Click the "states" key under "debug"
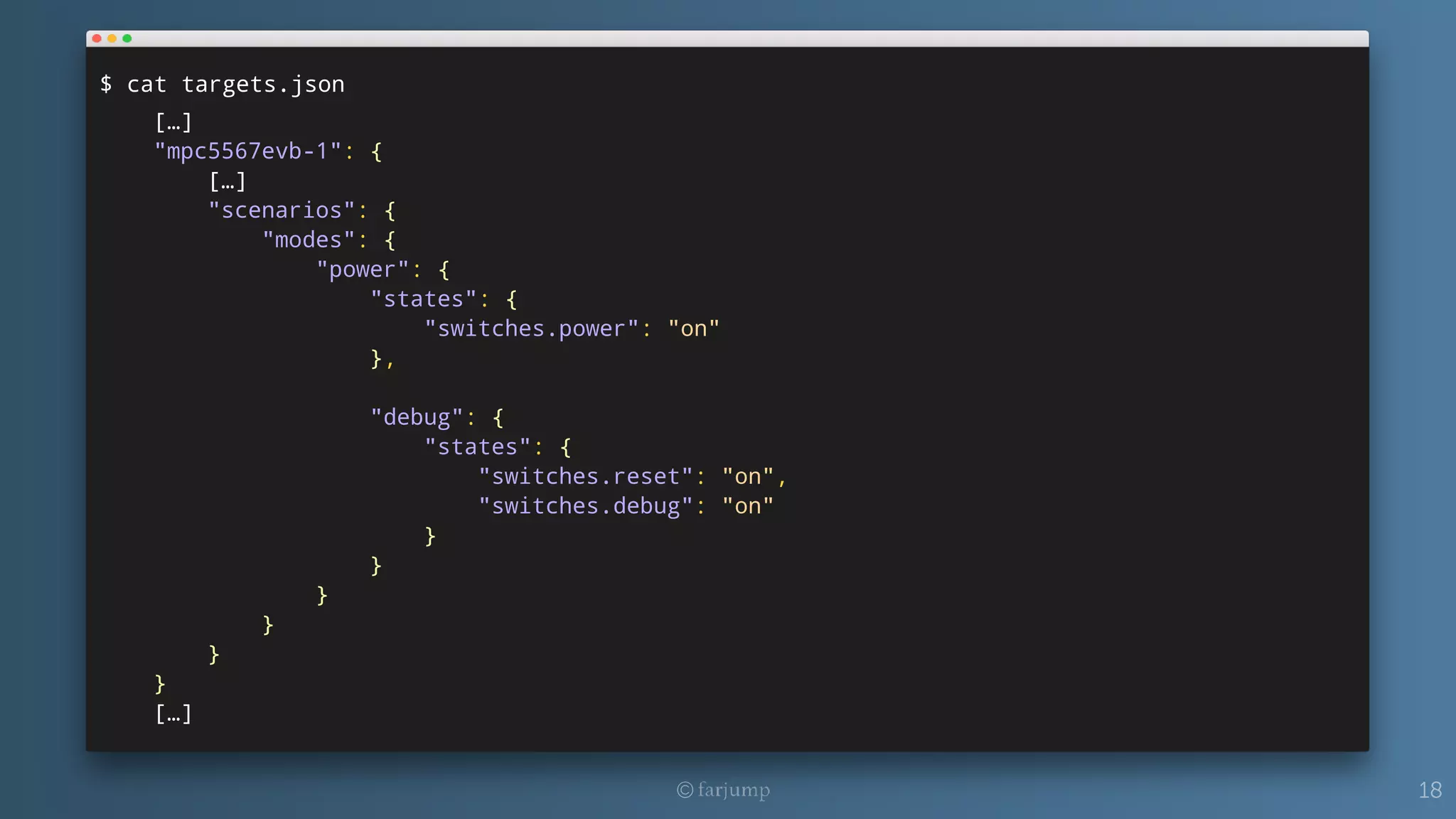Viewport: 1456px width, 819px height. tap(477, 447)
